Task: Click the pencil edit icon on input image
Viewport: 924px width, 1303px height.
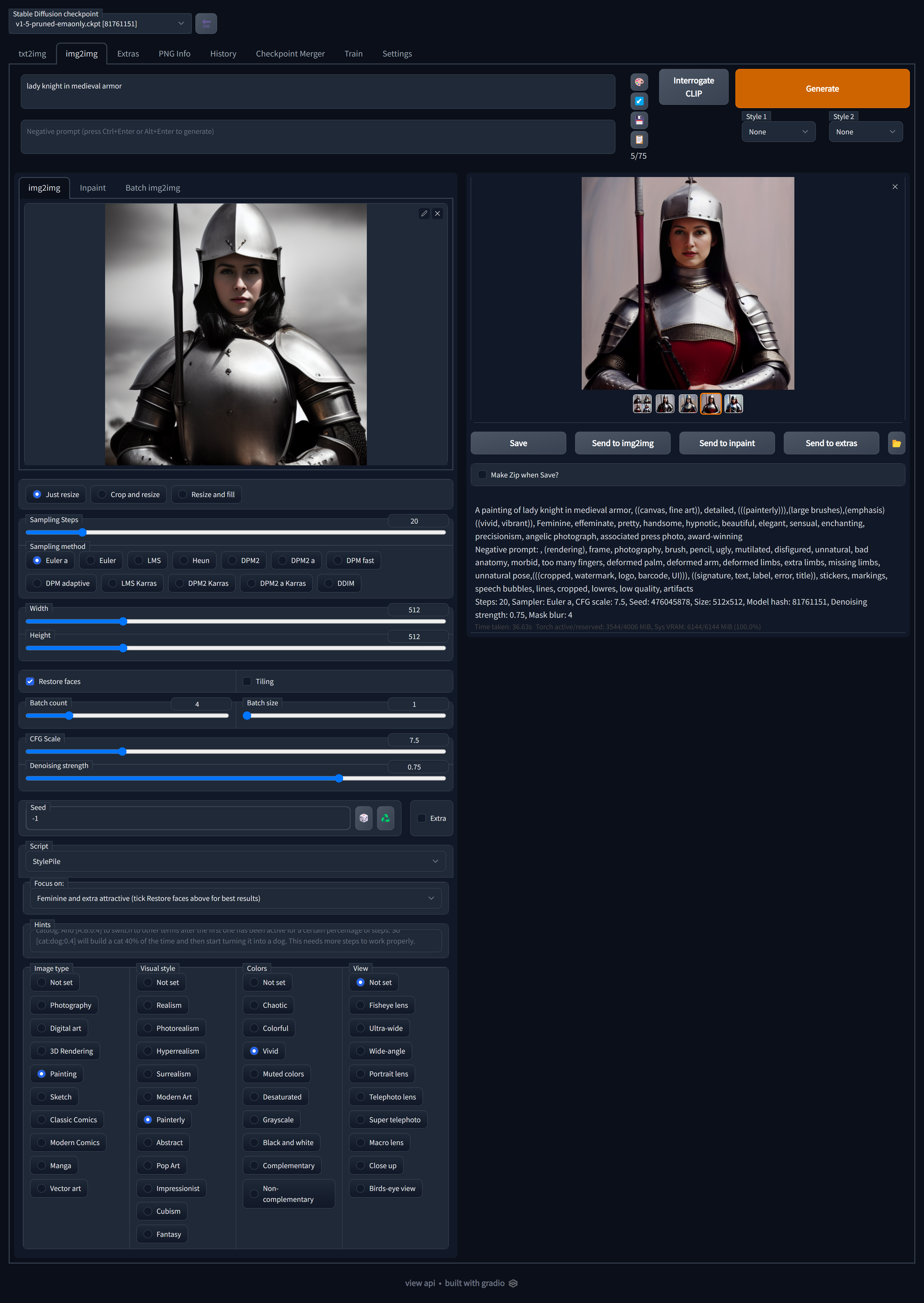Action: pos(424,213)
